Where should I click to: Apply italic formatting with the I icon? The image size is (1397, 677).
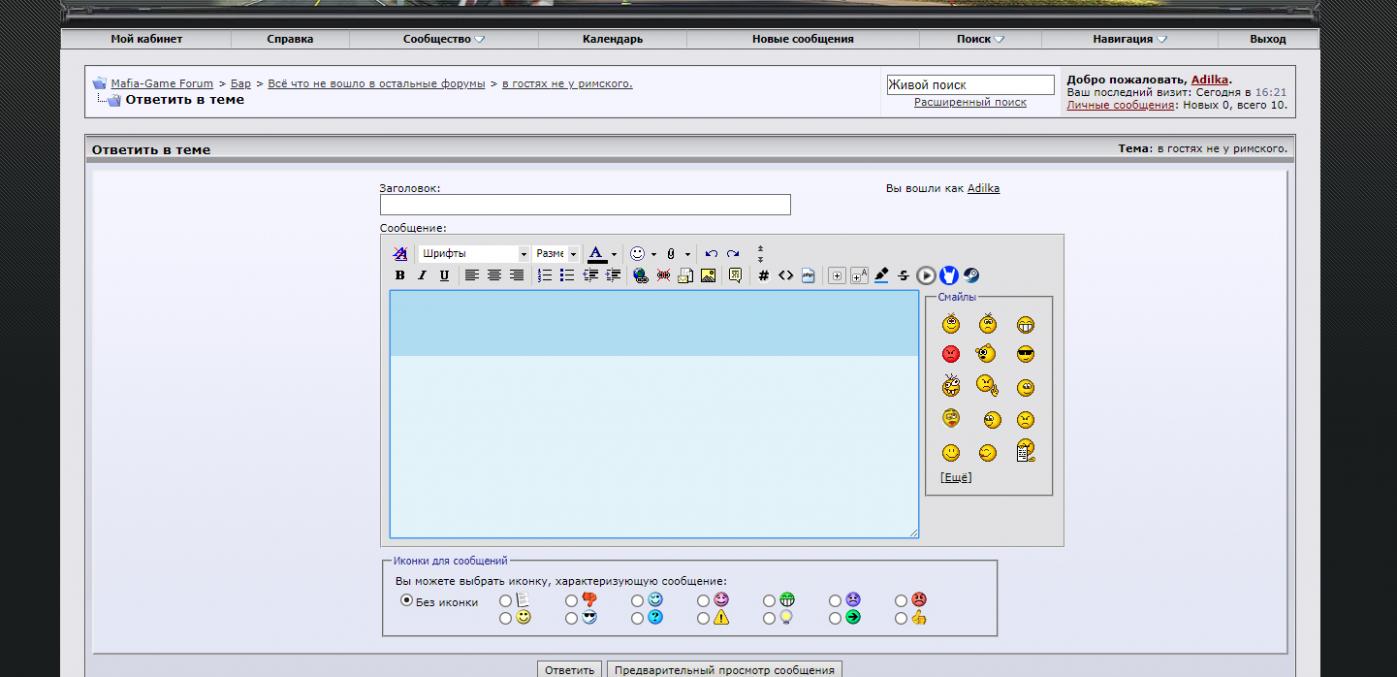[x=421, y=275]
